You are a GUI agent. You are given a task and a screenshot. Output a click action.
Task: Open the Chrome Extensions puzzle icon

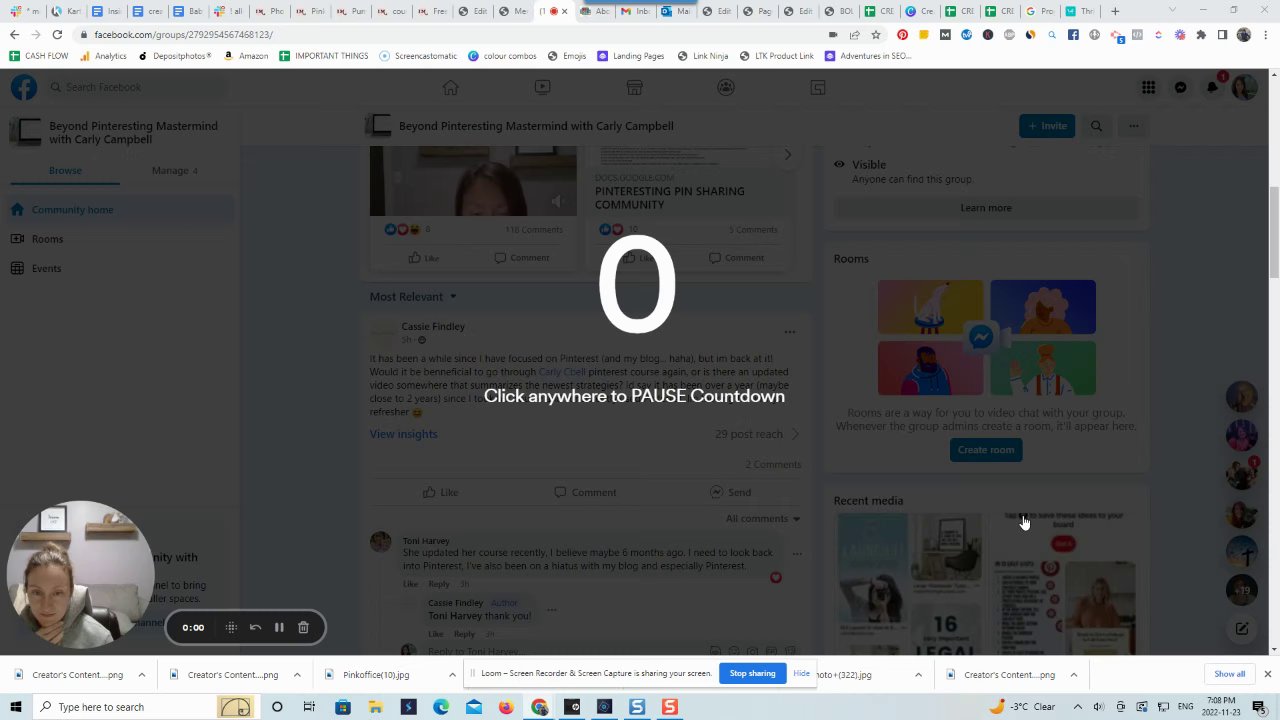click(1201, 35)
